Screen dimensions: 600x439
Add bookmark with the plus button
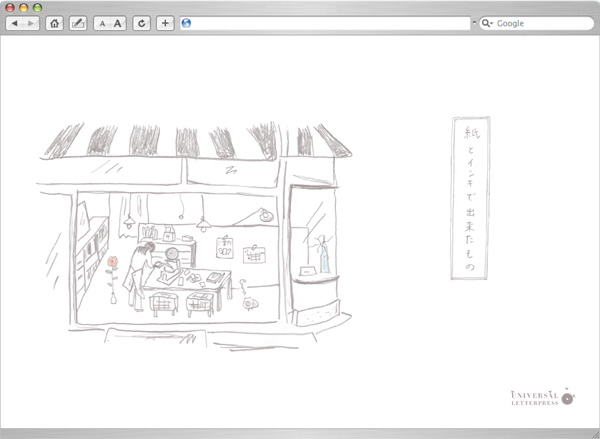[x=165, y=23]
